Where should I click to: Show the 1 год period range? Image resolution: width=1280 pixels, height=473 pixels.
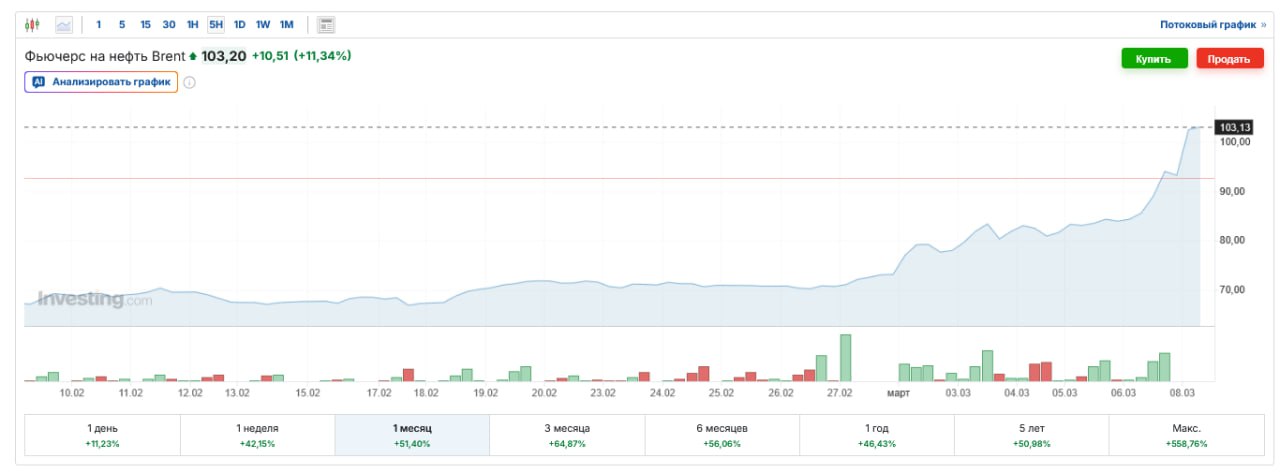point(877,435)
